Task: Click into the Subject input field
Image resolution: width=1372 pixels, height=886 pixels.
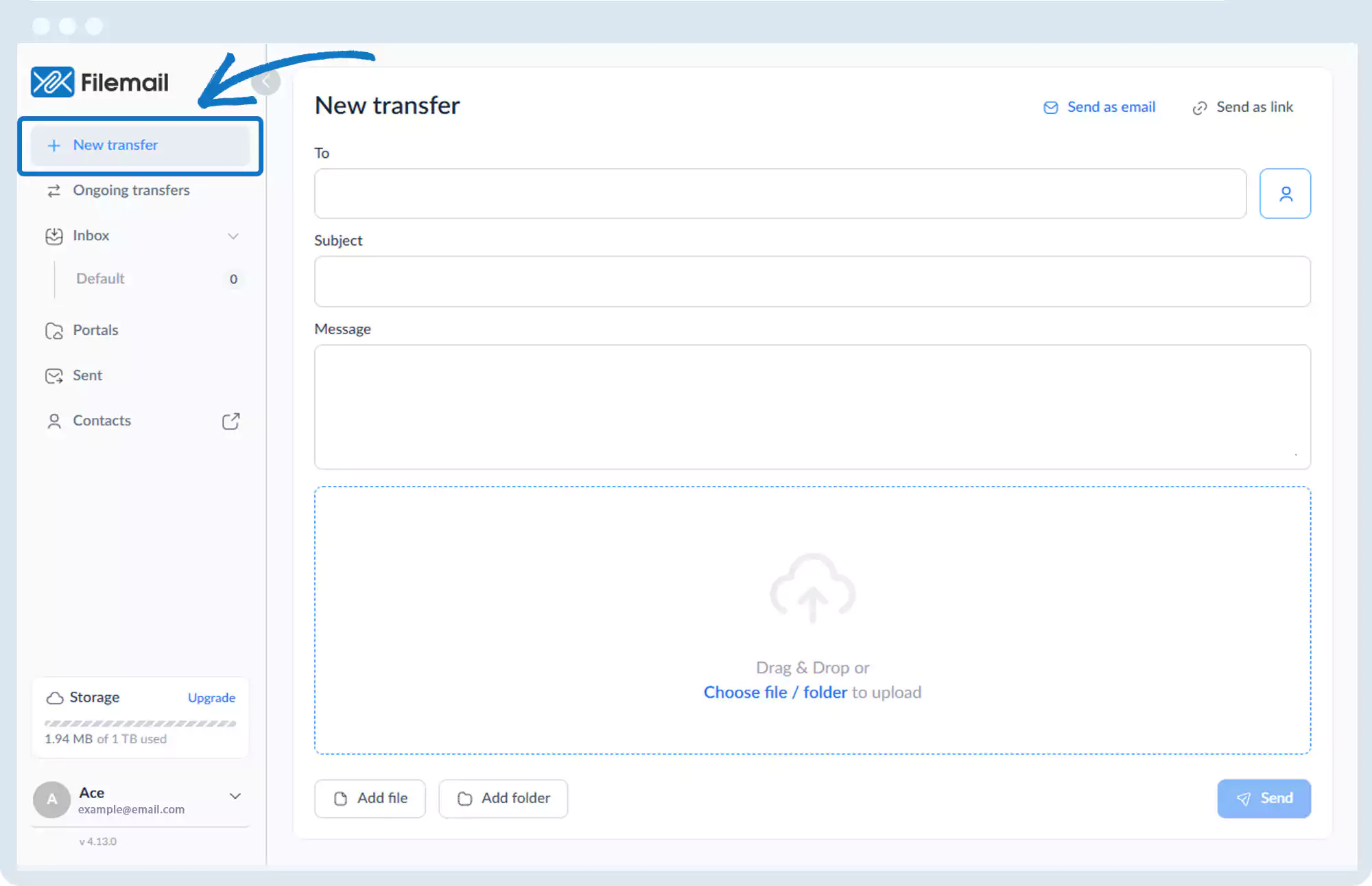Action: (812, 281)
